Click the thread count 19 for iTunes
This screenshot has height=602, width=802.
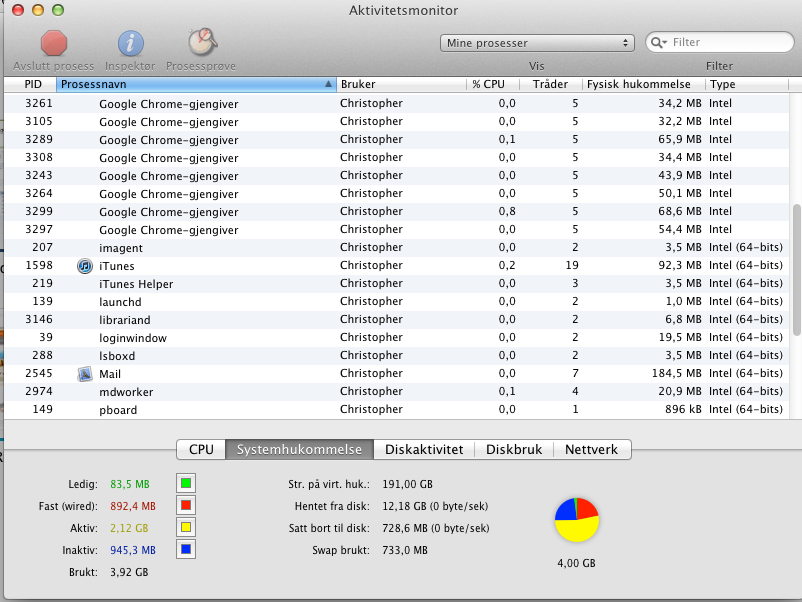pyautogui.click(x=572, y=265)
